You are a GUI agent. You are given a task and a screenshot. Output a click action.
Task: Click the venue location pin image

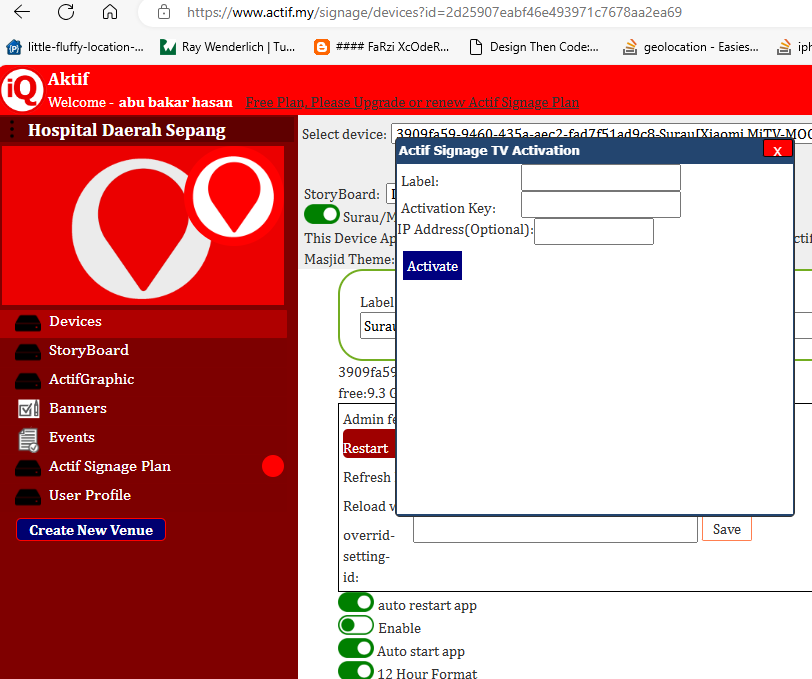tap(143, 225)
